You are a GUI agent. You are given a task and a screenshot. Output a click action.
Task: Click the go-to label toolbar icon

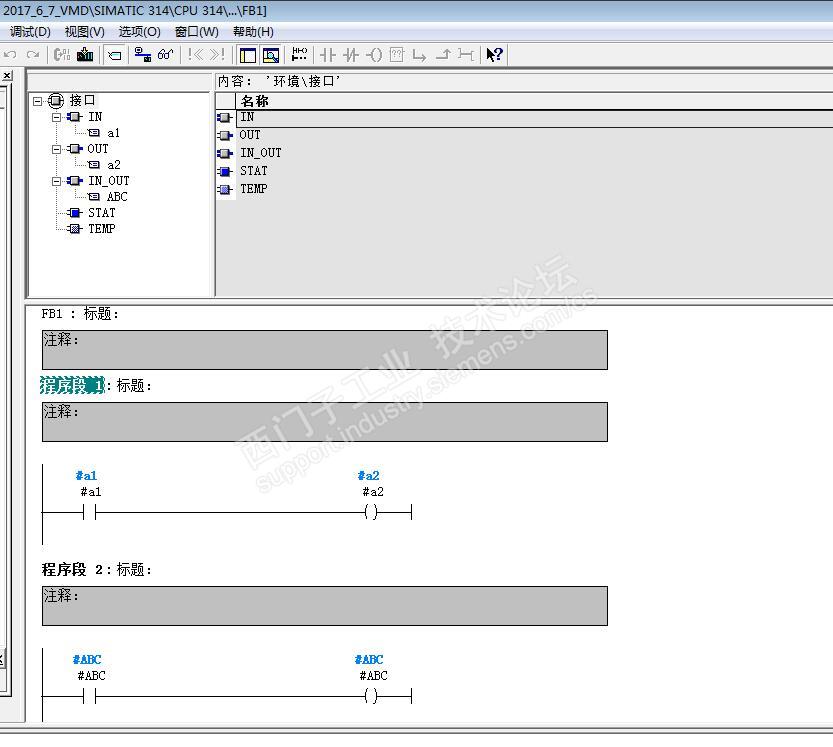click(x=115, y=55)
